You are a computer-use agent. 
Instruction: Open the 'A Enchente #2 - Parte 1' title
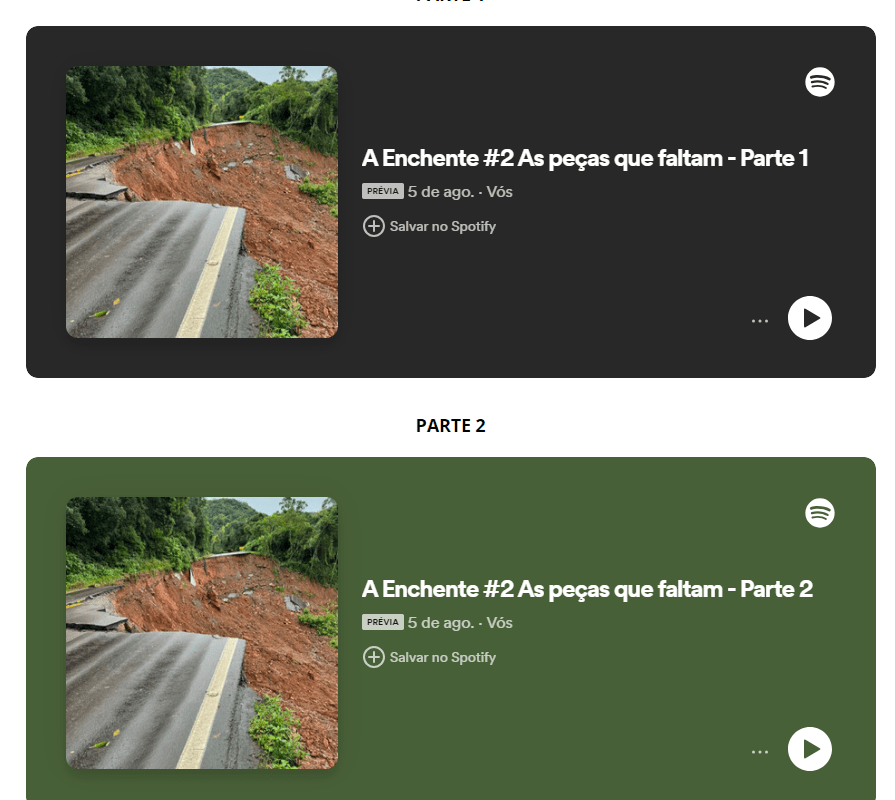coord(585,159)
